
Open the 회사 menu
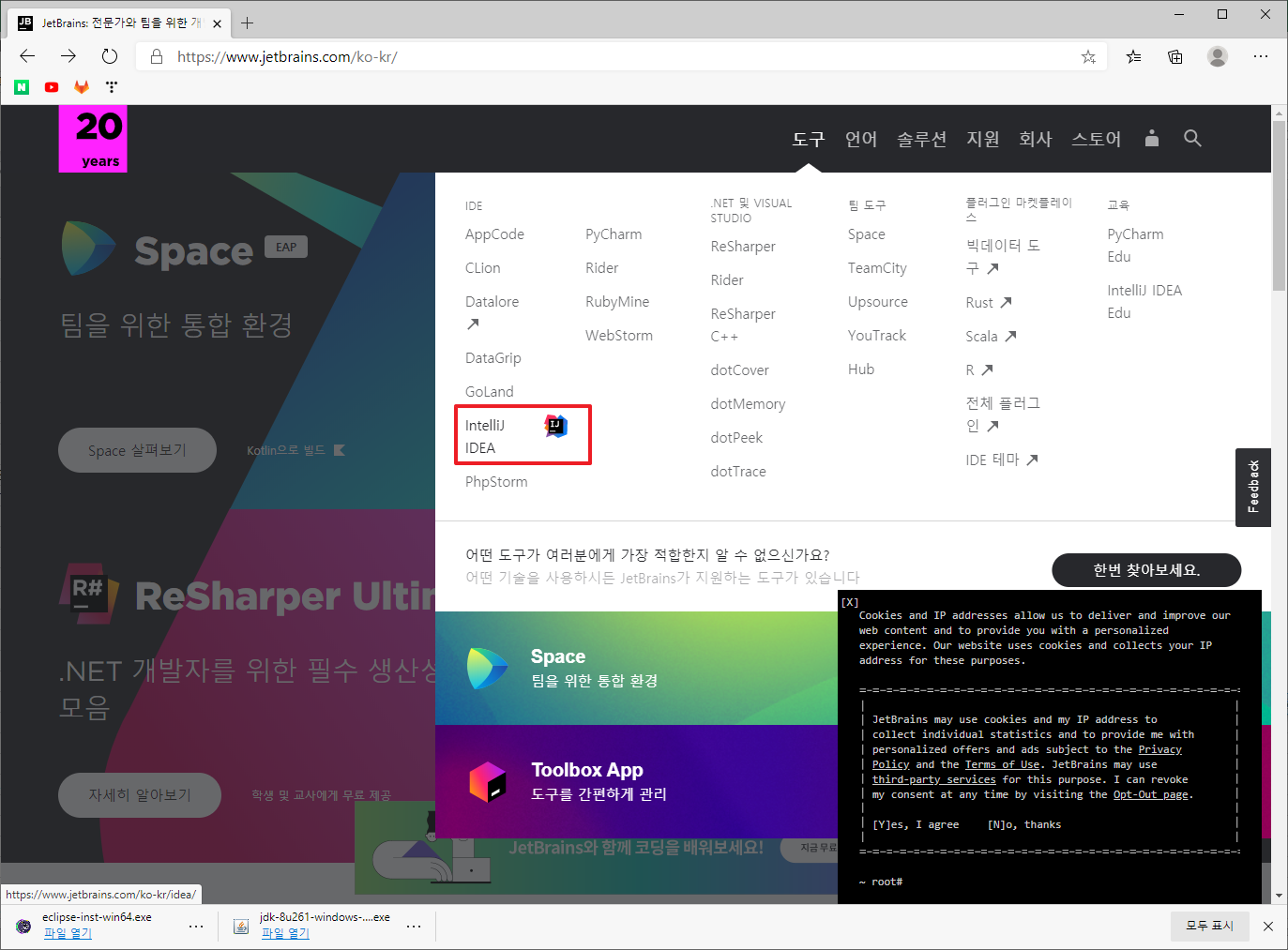1036,139
